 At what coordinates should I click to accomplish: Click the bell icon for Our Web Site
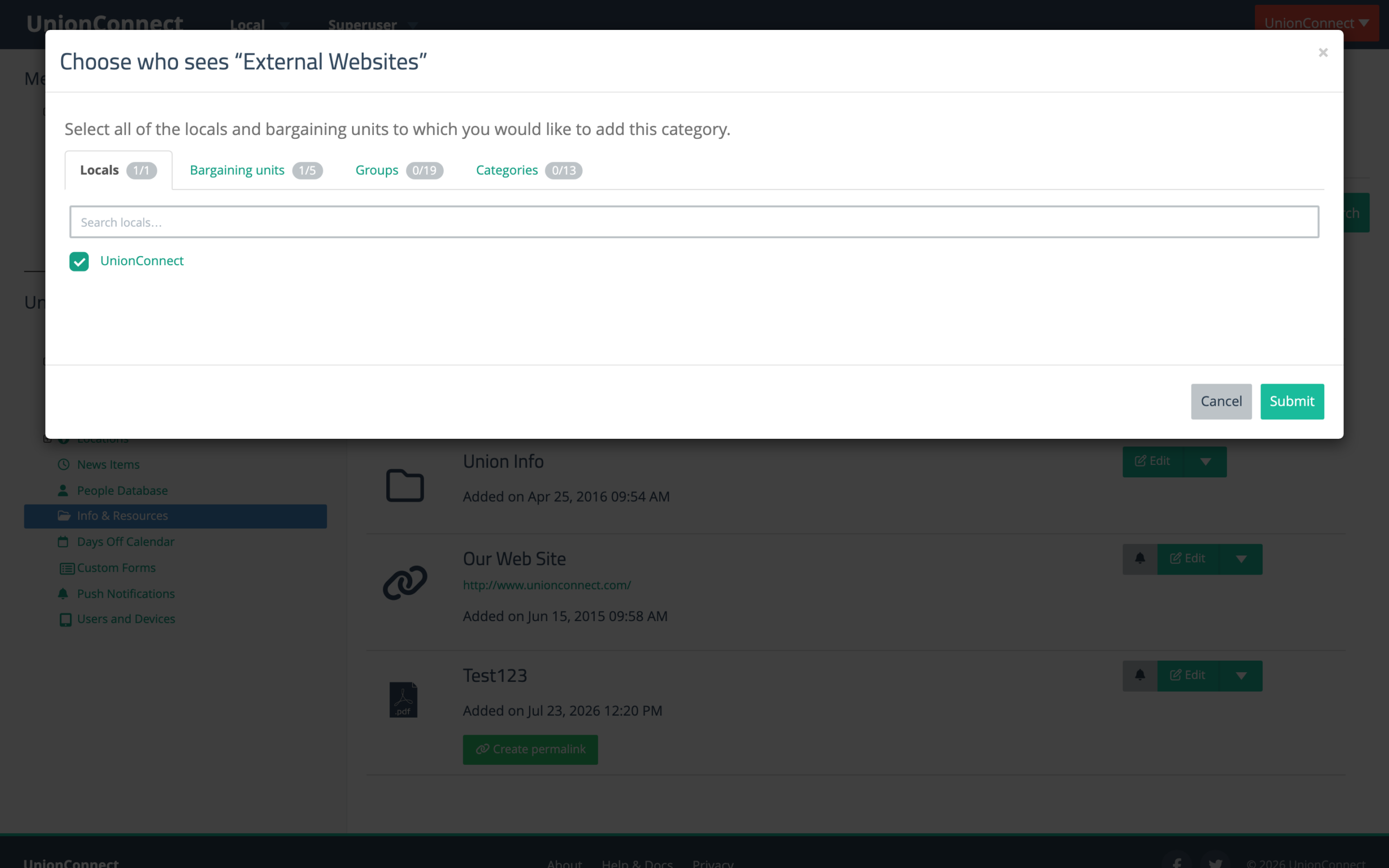1140,559
